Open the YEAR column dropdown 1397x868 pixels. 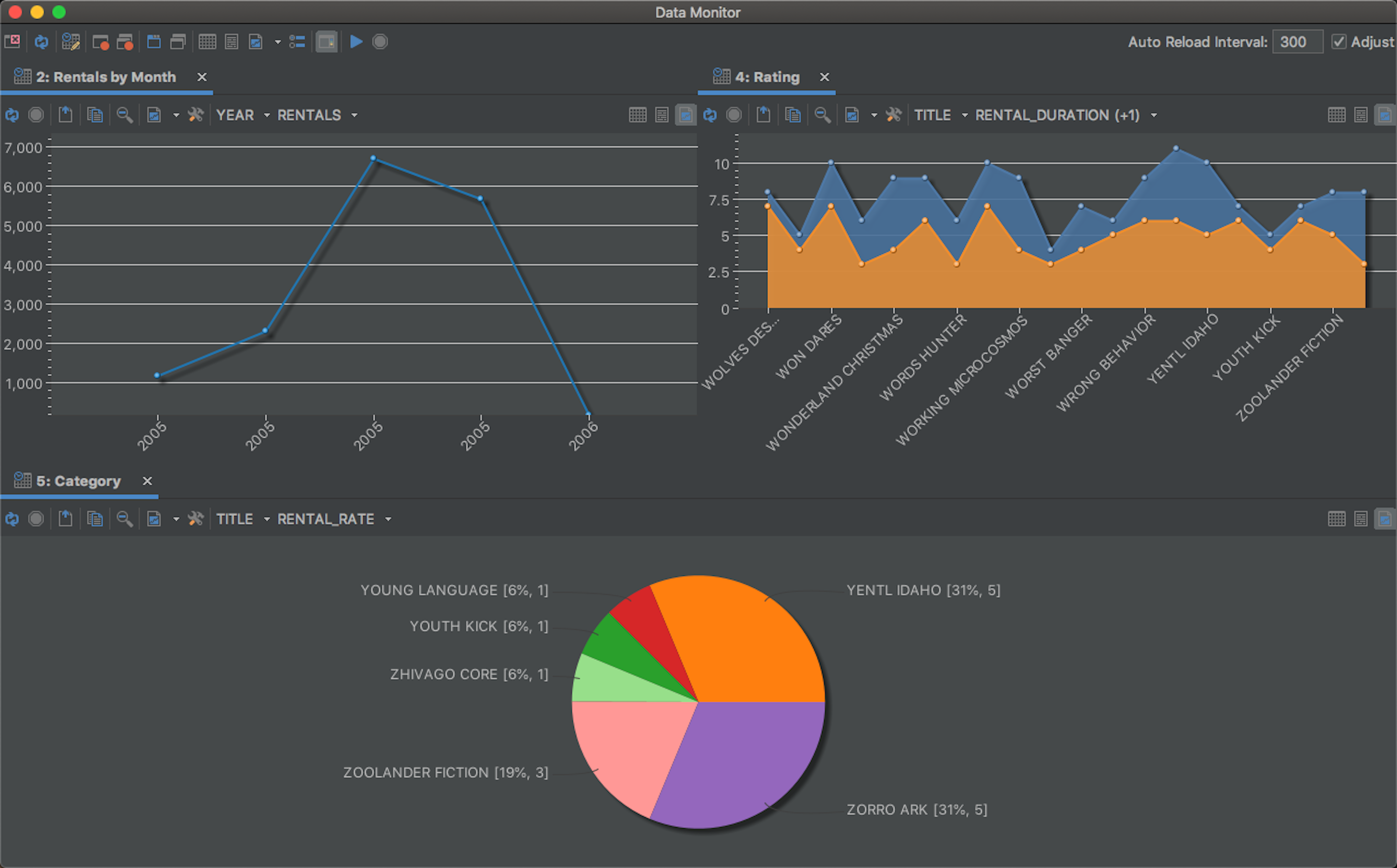[x=266, y=115]
